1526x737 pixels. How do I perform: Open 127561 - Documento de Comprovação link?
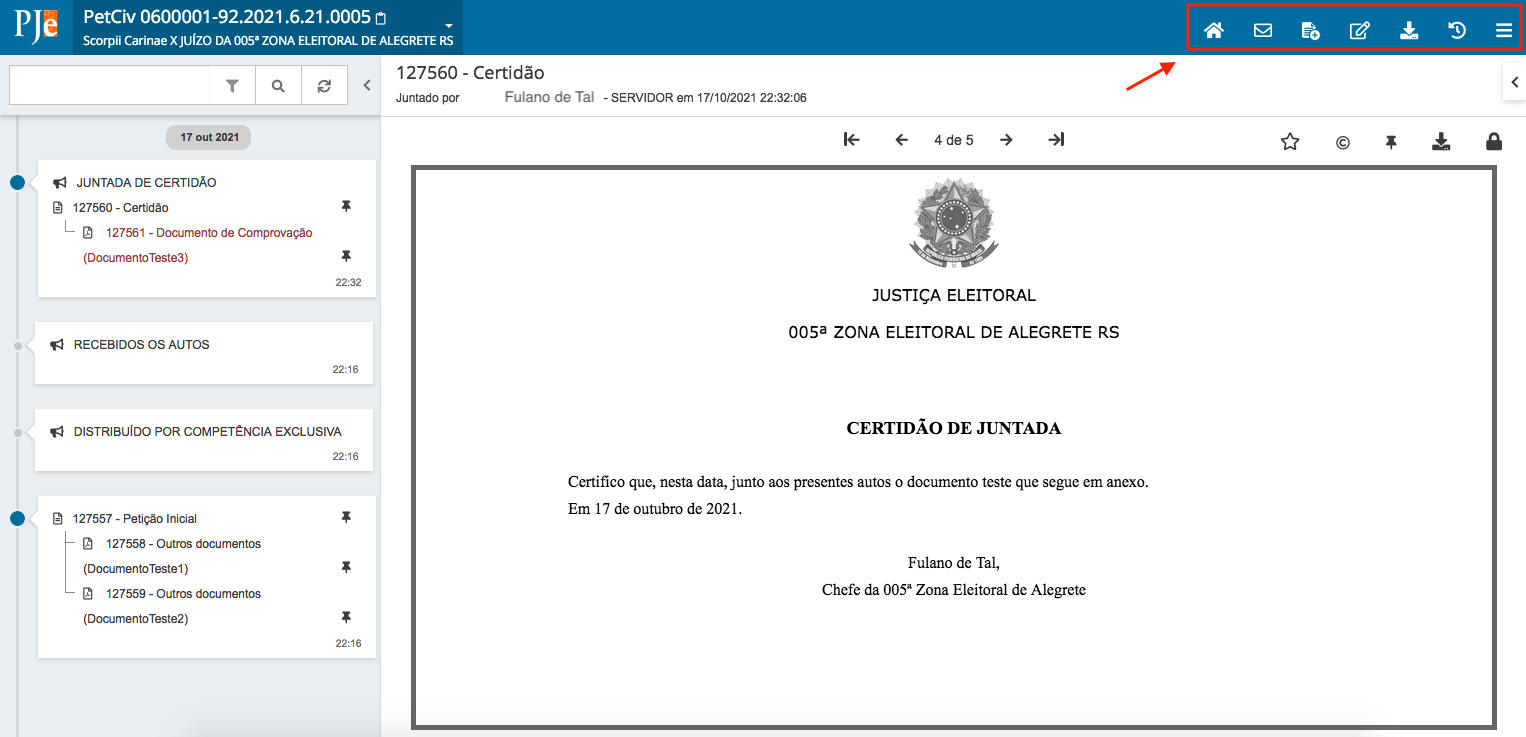[x=209, y=233]
